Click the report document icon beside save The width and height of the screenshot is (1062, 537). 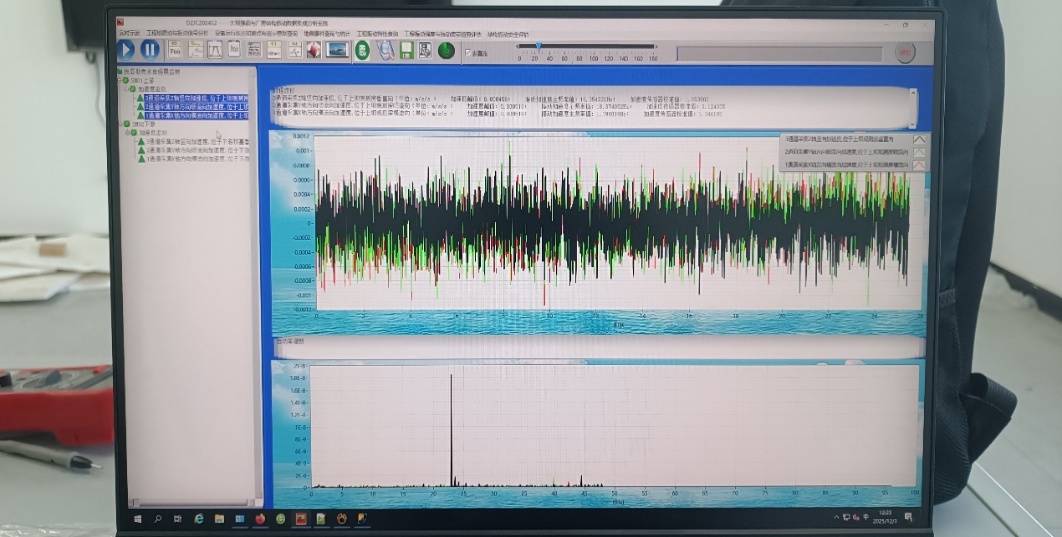(x=424, y=50)
